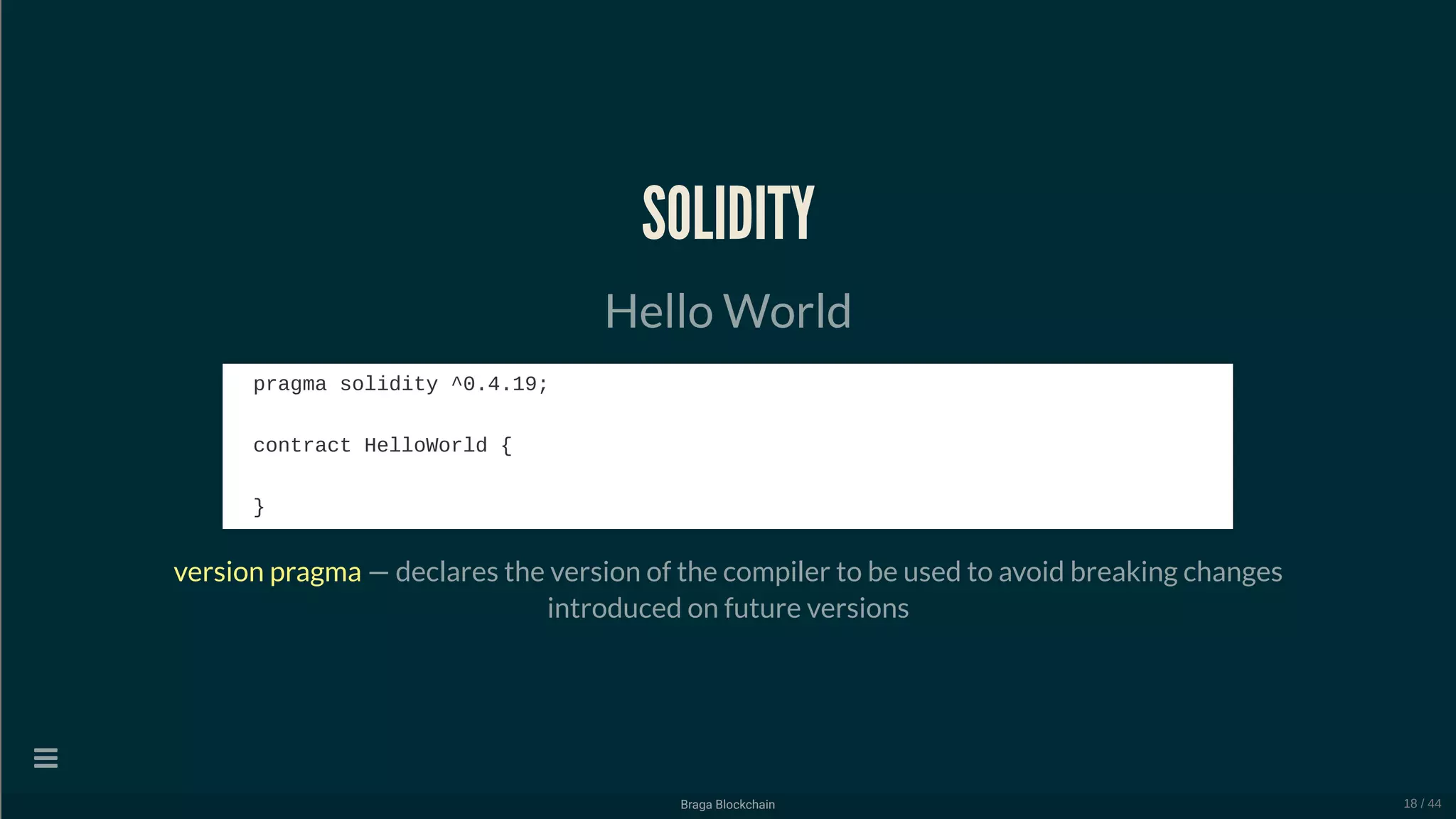The width and height of the screenshot is (1456, 819).
Task: Click the highlighted 'version pragma' term
Action: [x=267, y=572]
